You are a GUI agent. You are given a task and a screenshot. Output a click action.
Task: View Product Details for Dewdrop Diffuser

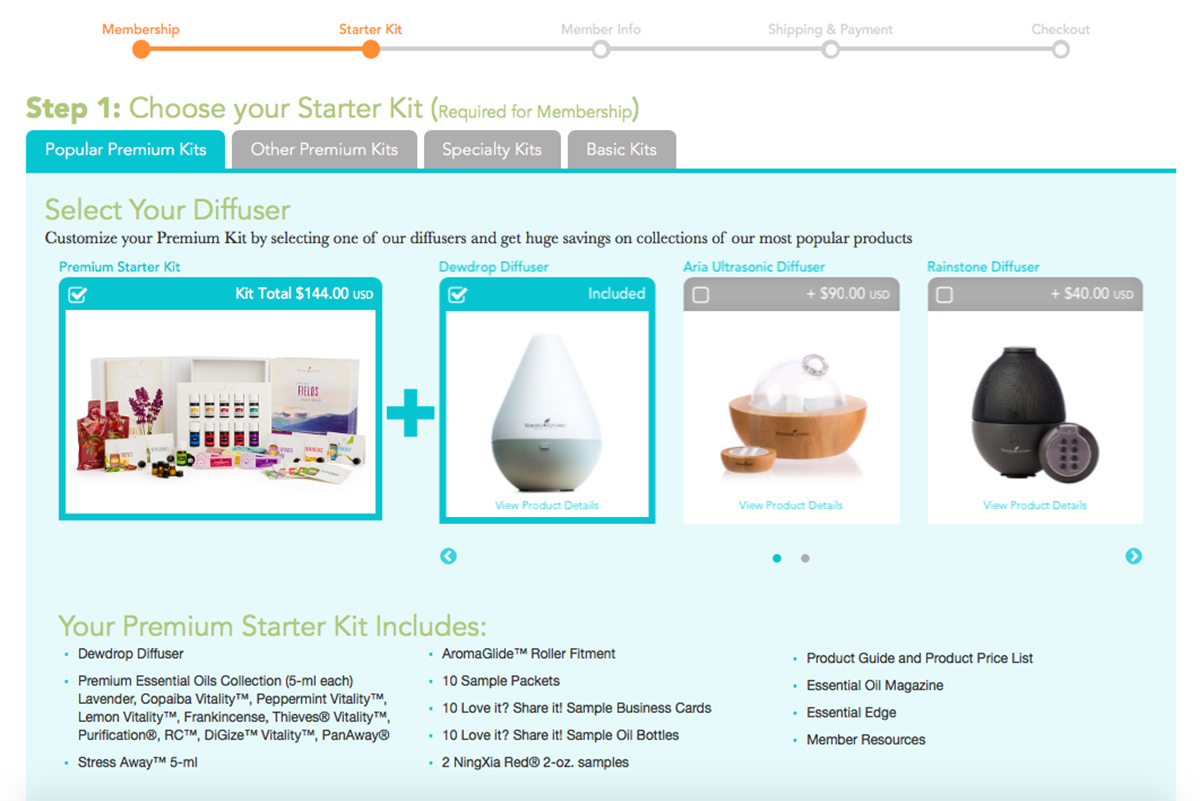[x=547, y=505]
